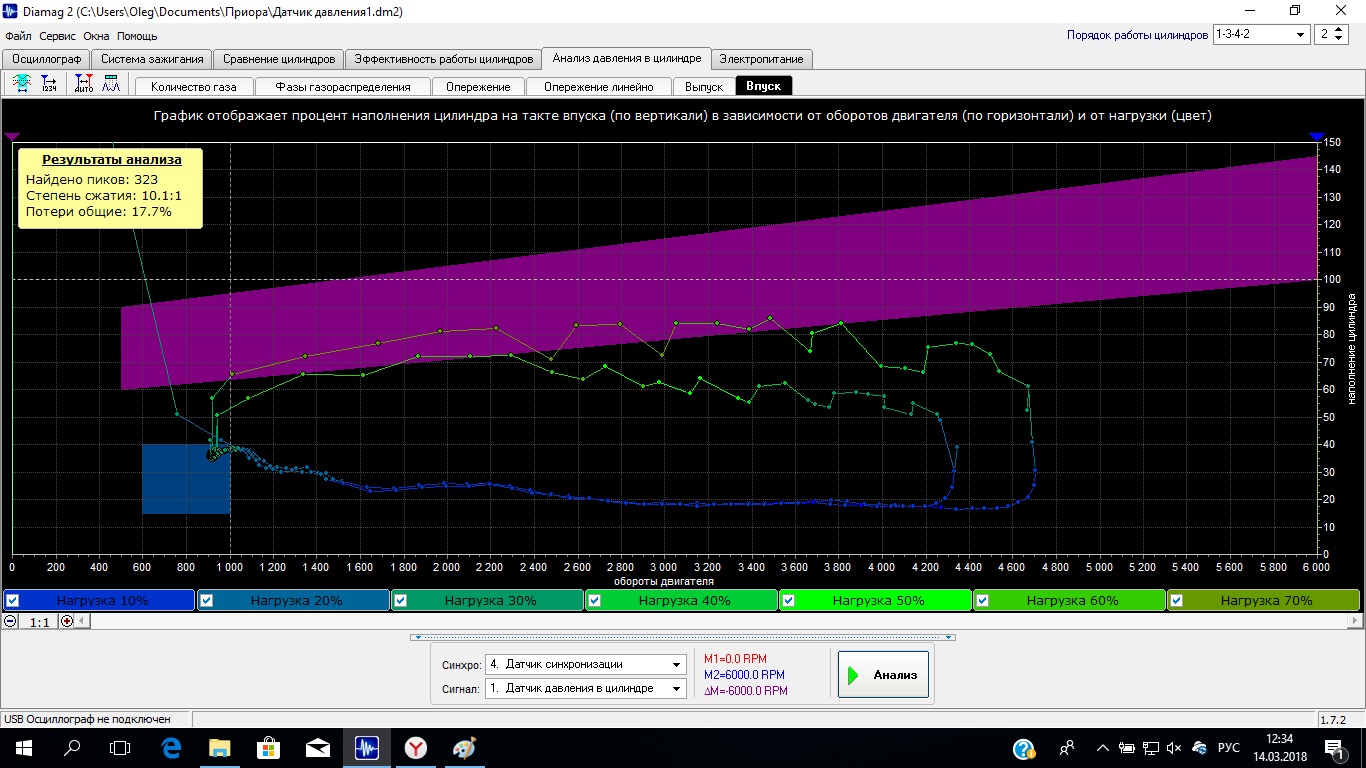The height and width of the screenshot is (768, 1366).
Task: Toggle the Нагрузка 50% checkbox
Action: (x=788, y=600)
